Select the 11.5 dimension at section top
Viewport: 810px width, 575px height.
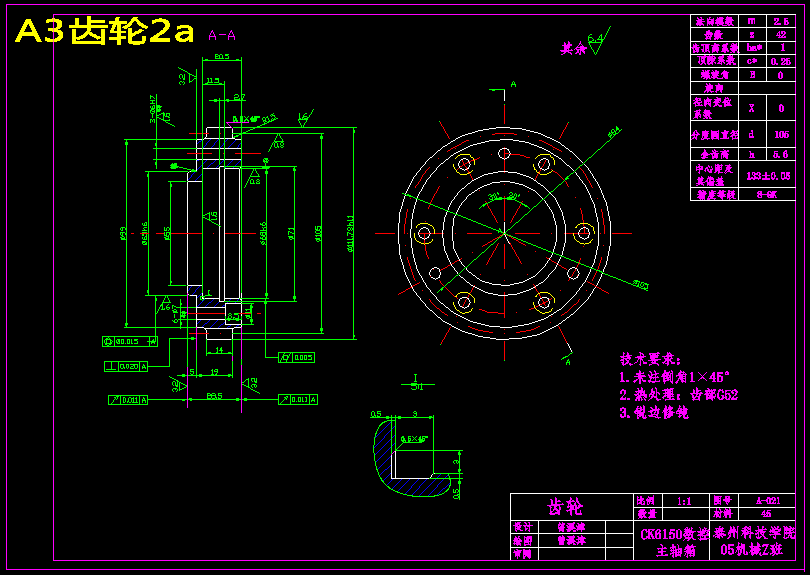point(213,81)
